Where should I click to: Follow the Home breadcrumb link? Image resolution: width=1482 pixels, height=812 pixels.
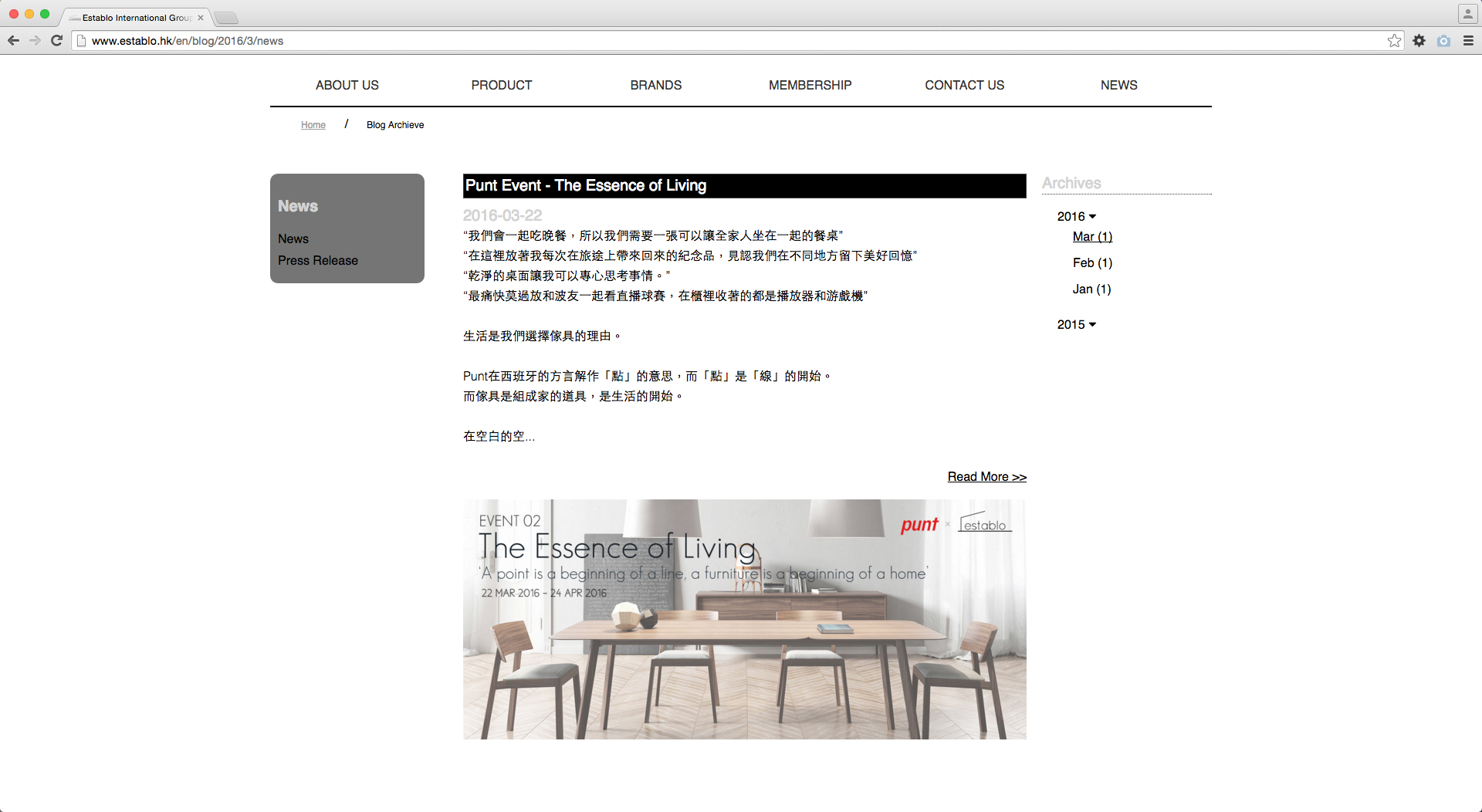pyautogui.click(x=313, y=125)
